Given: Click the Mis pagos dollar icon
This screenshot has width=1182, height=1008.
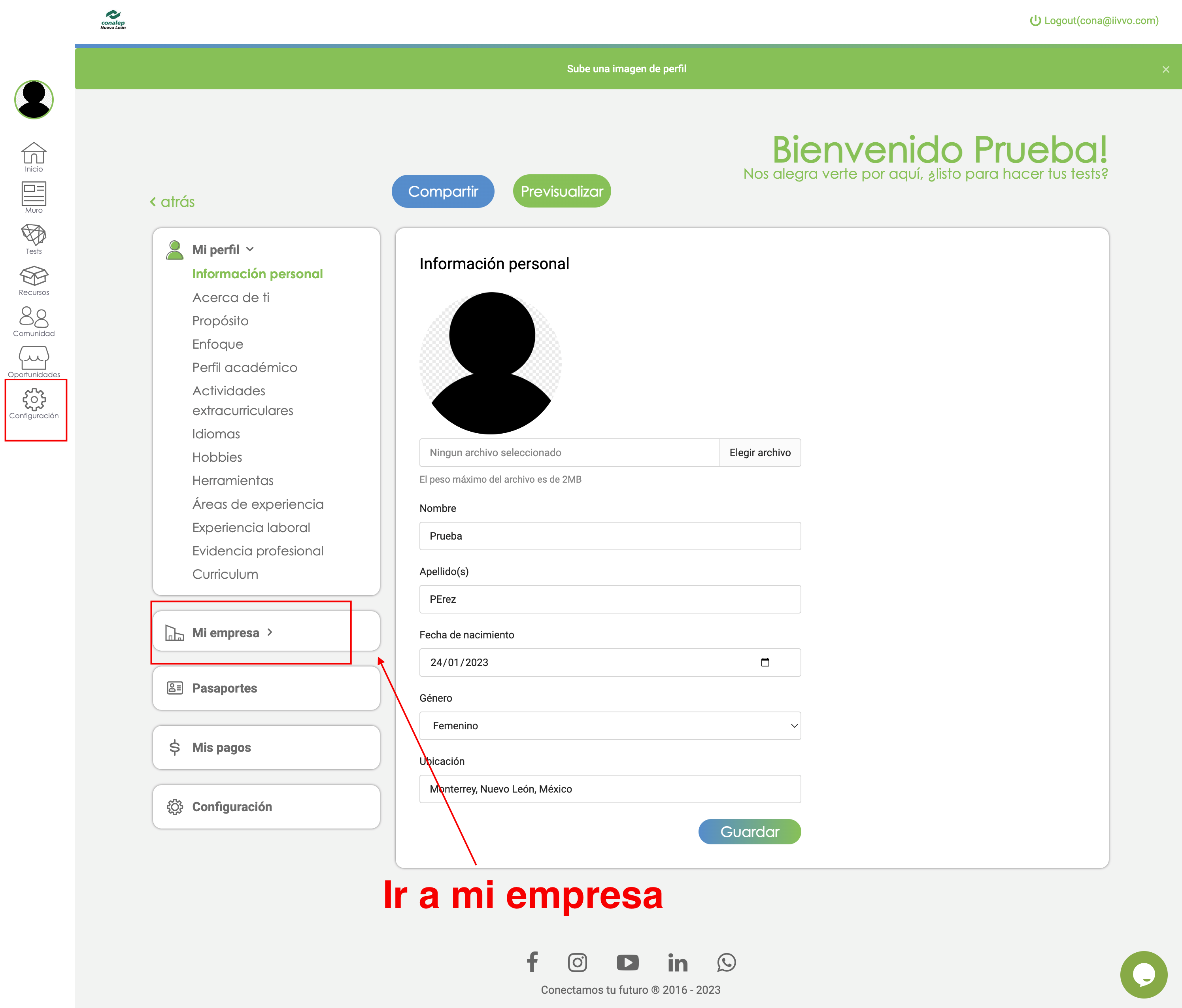Looking at the screenshot, I should [175, 747].
